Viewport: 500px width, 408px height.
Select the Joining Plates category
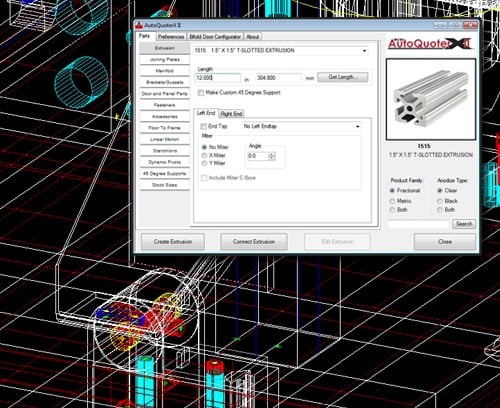click(165, 59)
